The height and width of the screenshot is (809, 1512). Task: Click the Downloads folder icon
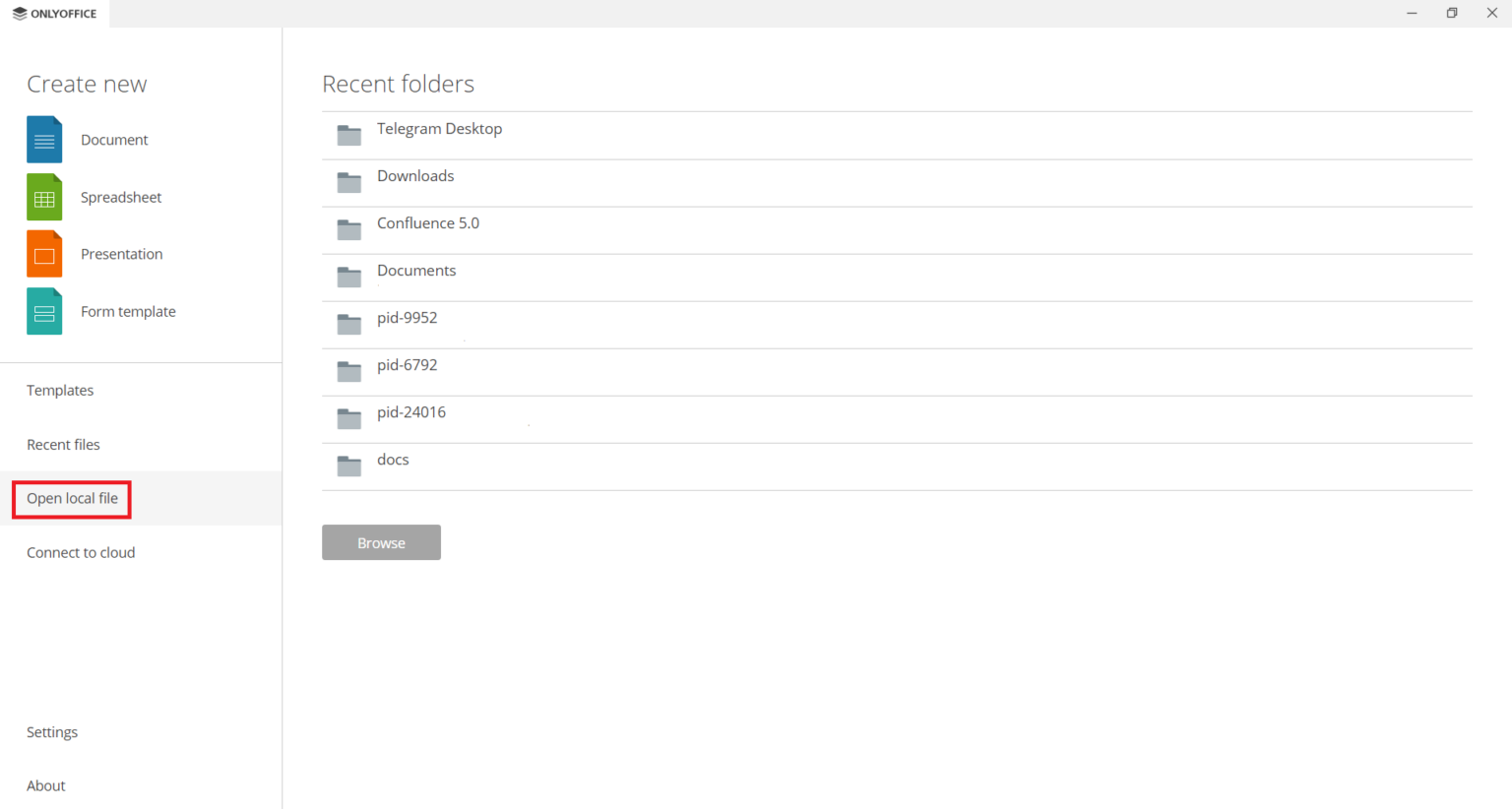pyautogui.click(x=349, y=182)
